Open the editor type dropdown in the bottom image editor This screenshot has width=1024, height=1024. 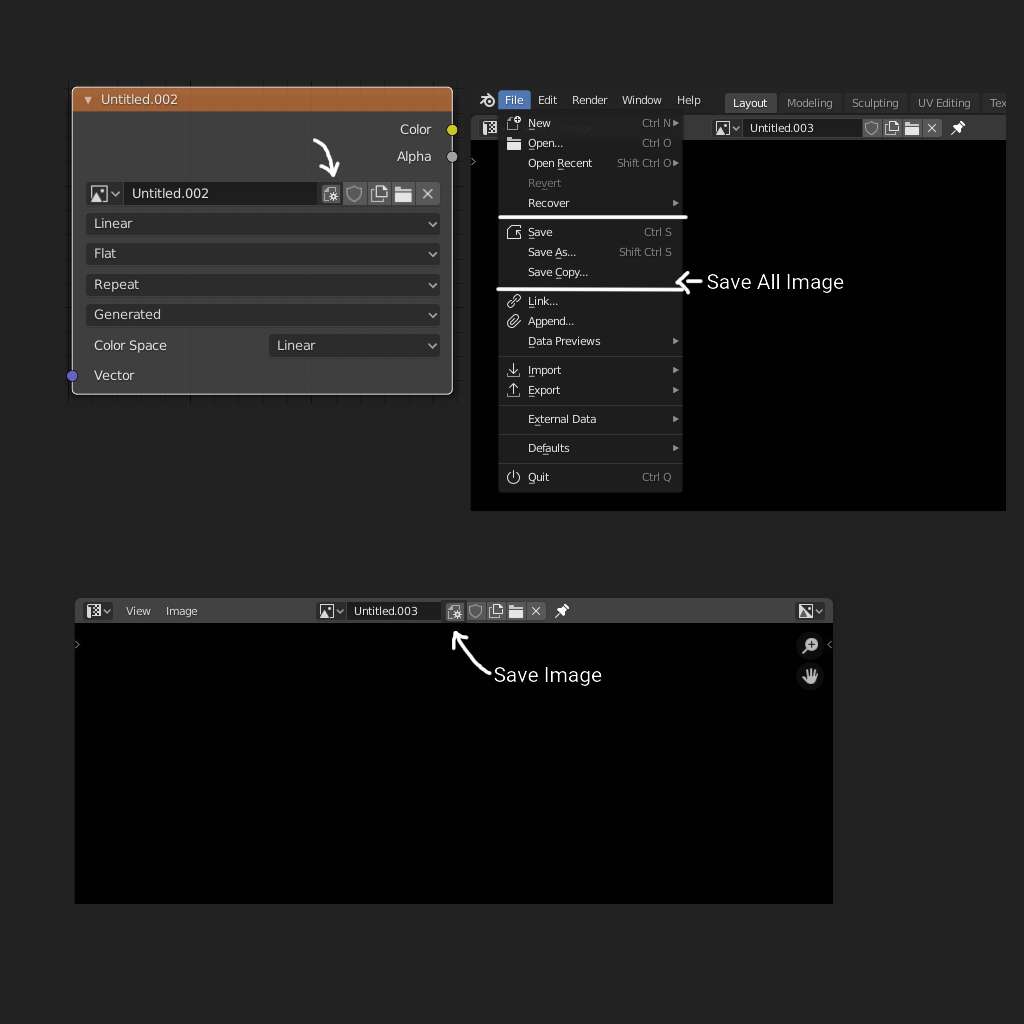(99, 611)
